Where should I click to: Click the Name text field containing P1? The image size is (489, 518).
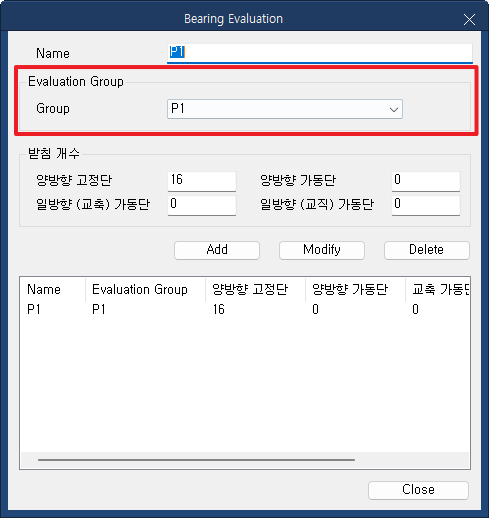click(x=320, y=53)
